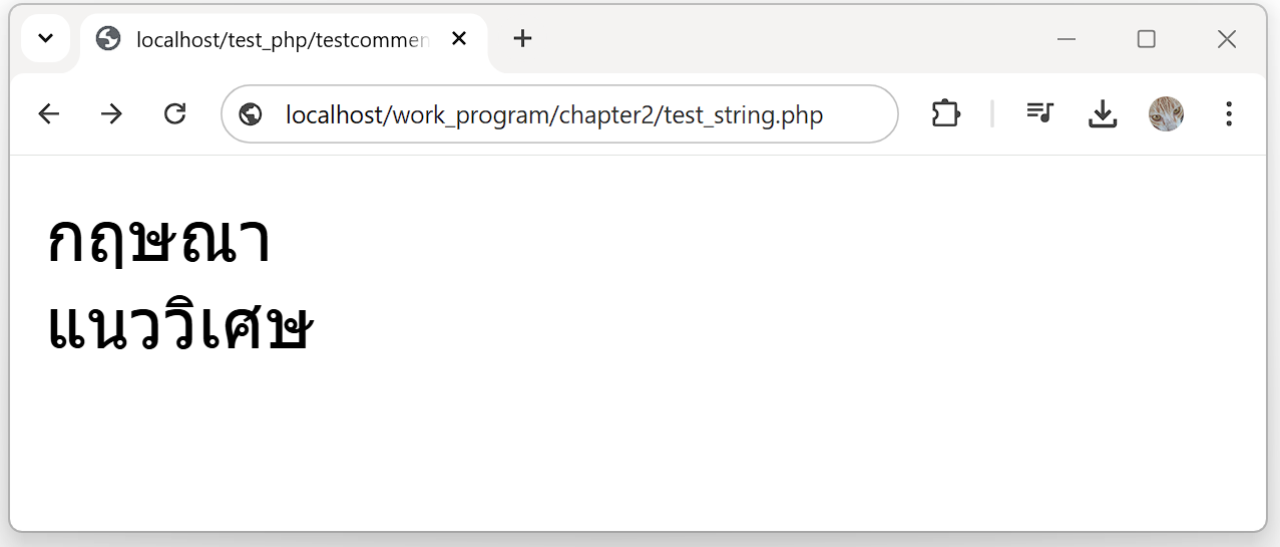Expand the tab search dropdown arrow

(x=45, y=39)
